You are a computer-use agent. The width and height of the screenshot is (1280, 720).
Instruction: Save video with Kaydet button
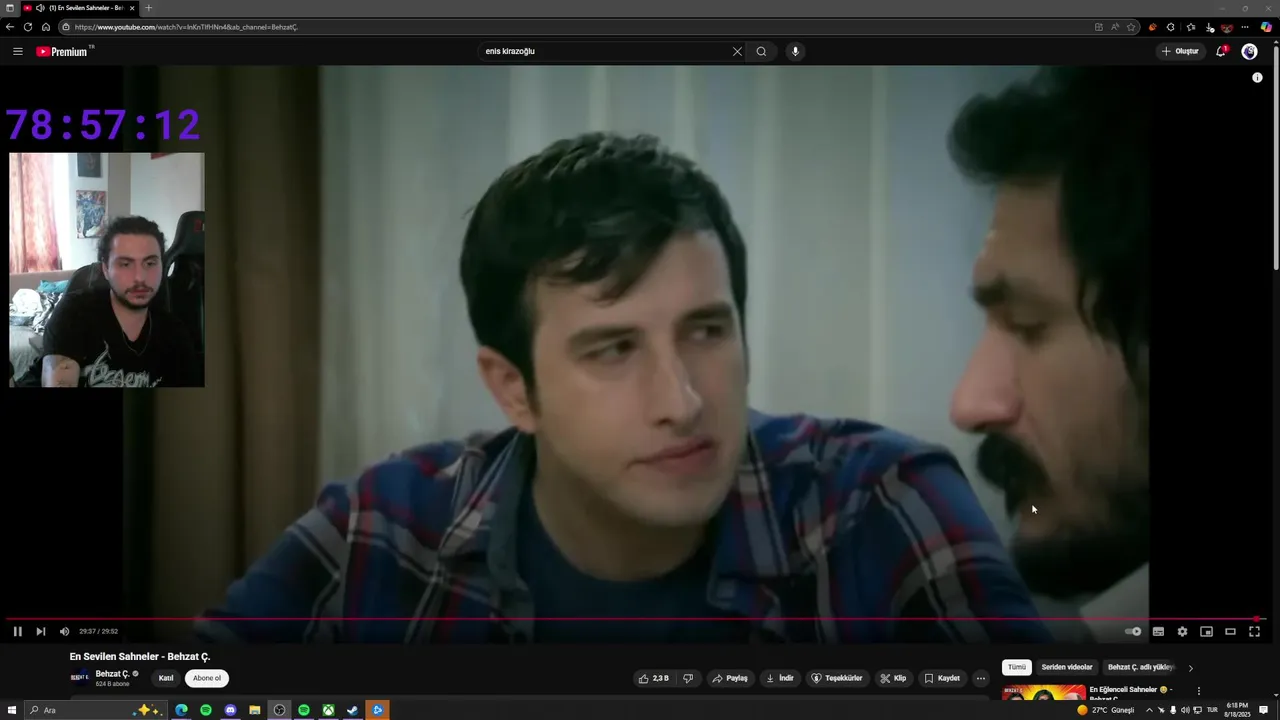(x=942, y=678)
